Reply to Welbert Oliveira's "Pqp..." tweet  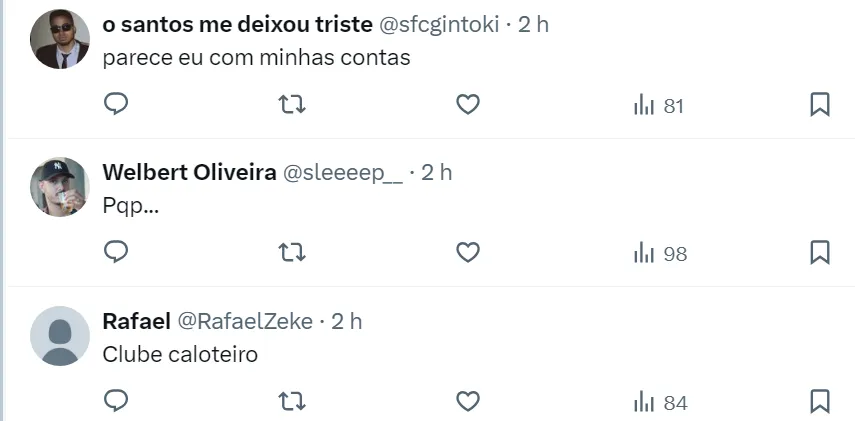click(x=116, y=252)
